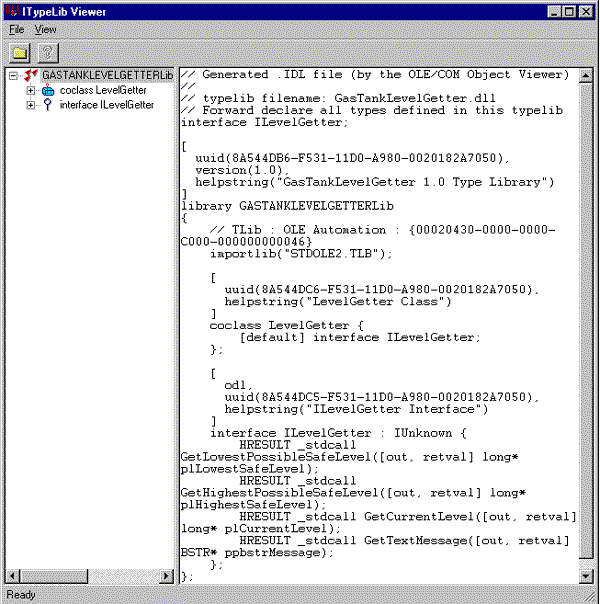Collapse the GASTANKLEVELGETTERLib tree root
The image size is (600, 604).
tap(13, 76)
